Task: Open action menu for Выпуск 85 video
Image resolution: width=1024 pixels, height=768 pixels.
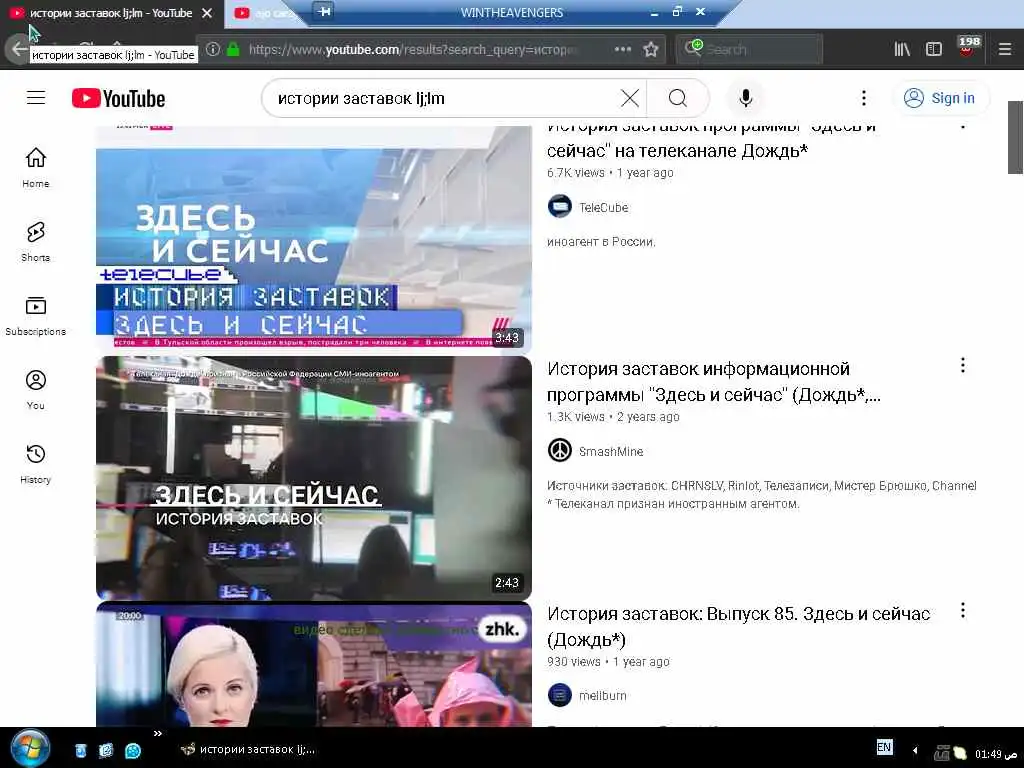Action: pos(963,610)
